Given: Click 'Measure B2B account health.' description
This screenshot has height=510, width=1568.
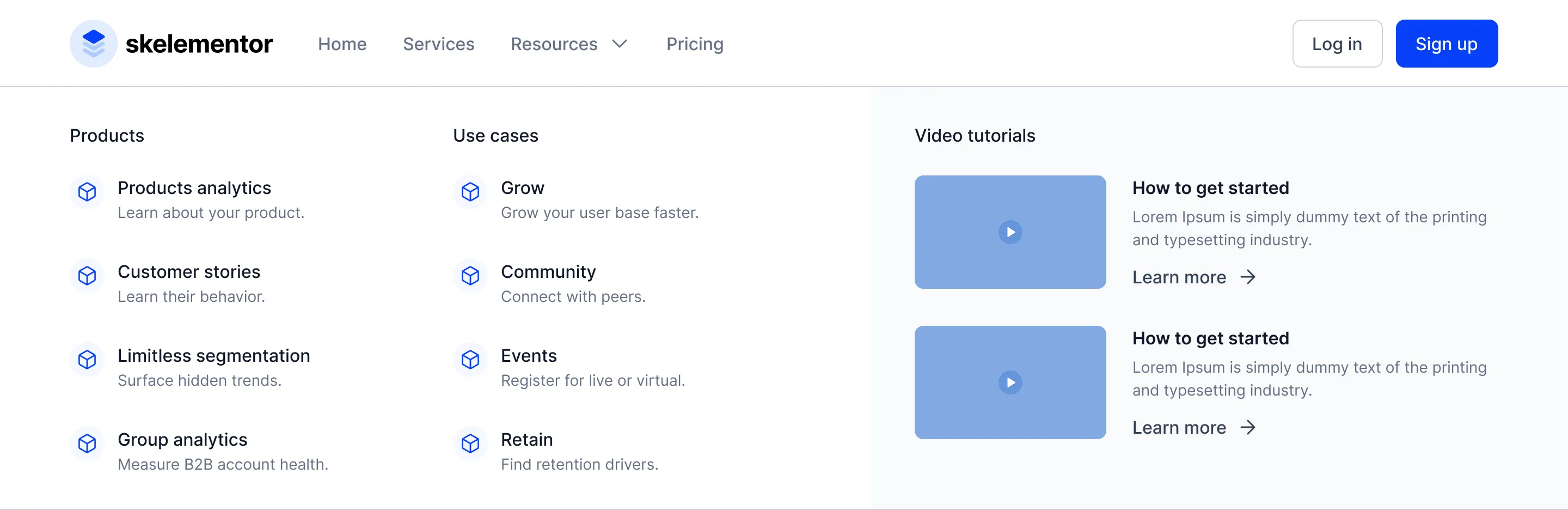Looking at the screenshot, I should [x=223, y=464].
